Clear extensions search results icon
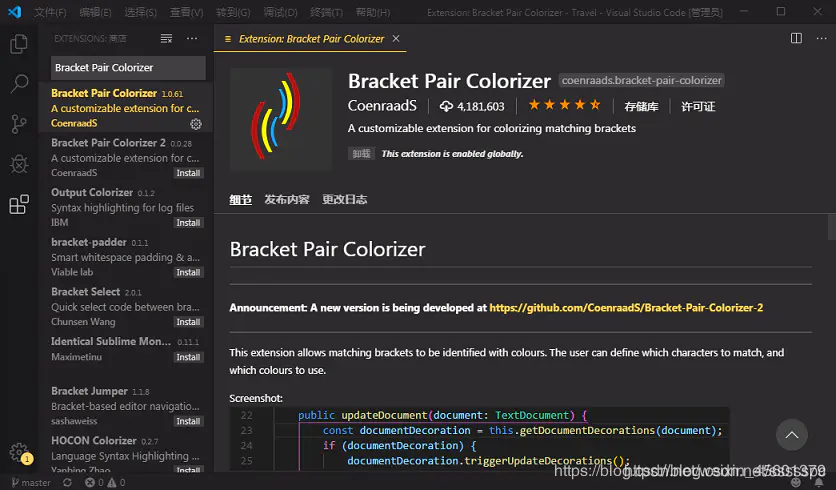 (166, 38)
